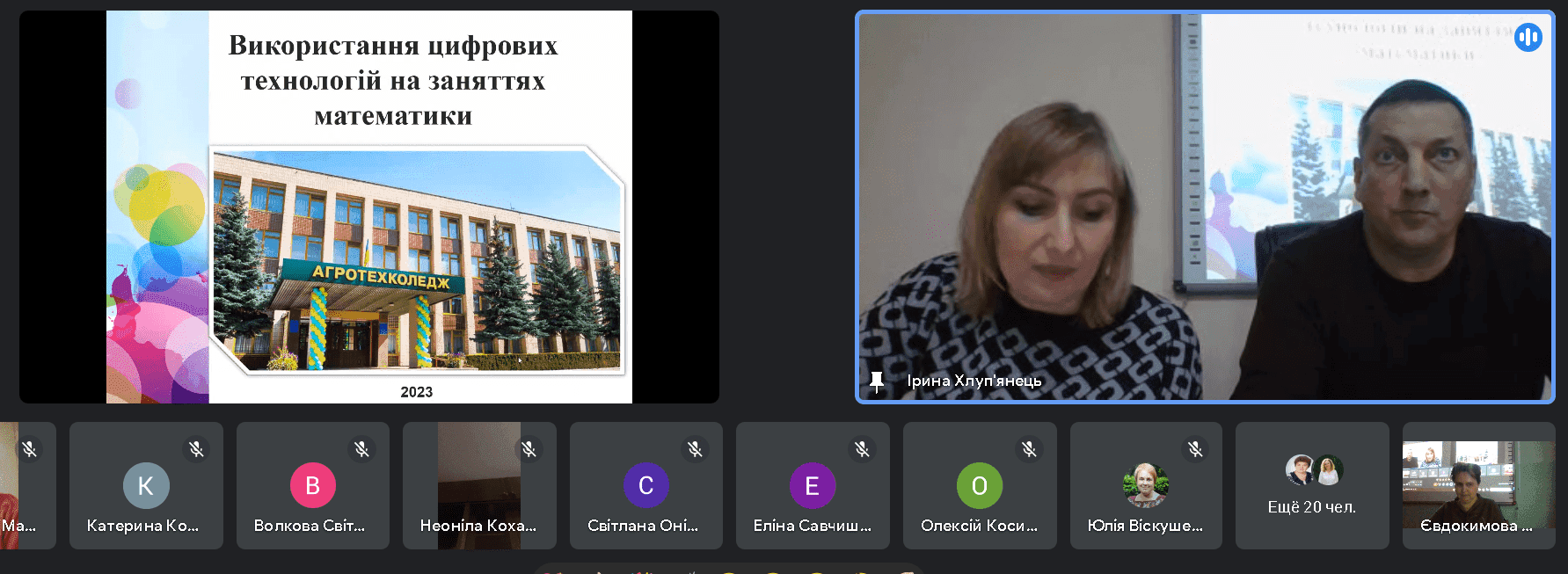Click the pink B avatar of Волкова Світ...
This screenshot has height=574, width=1568.
tap(312, 485)
